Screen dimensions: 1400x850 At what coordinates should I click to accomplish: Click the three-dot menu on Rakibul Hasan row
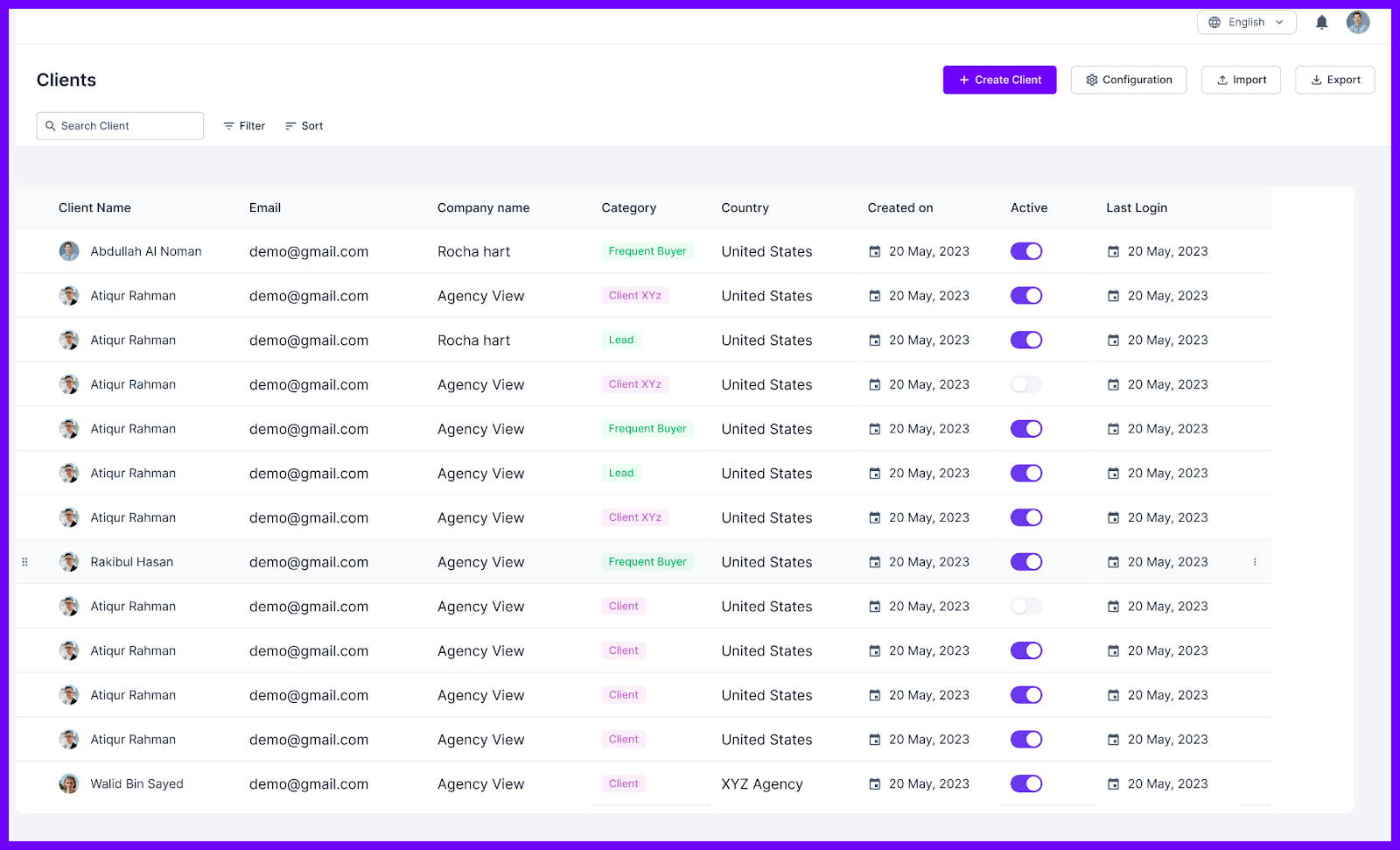(x=1254, y=562)
